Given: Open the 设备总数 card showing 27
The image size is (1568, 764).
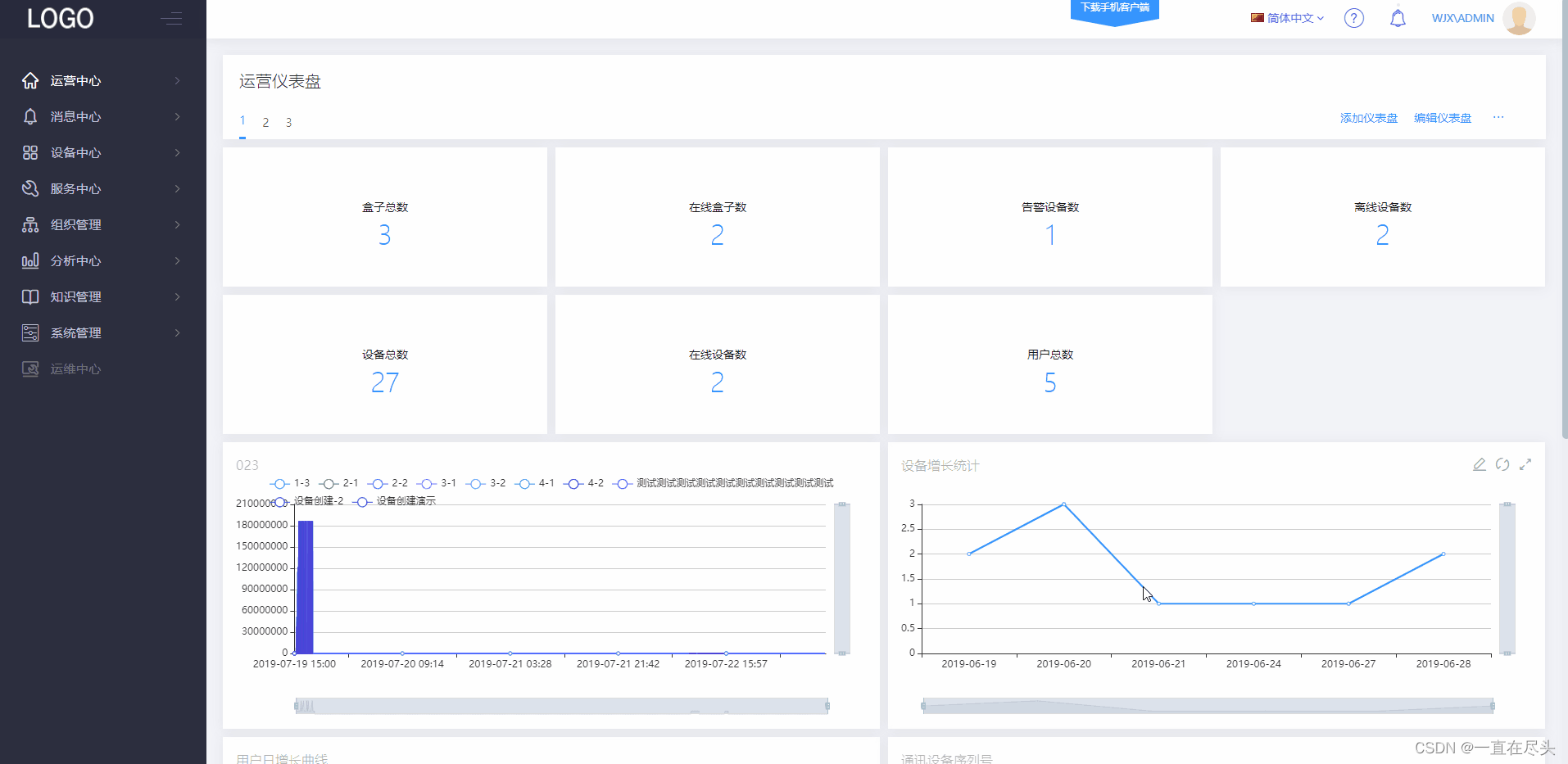Looking at the screenshot, I should point(385,364).
